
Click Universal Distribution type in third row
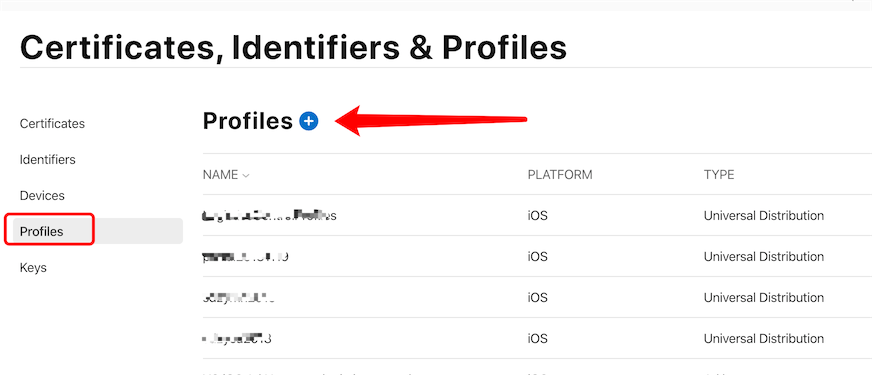(x=764, y=298)
